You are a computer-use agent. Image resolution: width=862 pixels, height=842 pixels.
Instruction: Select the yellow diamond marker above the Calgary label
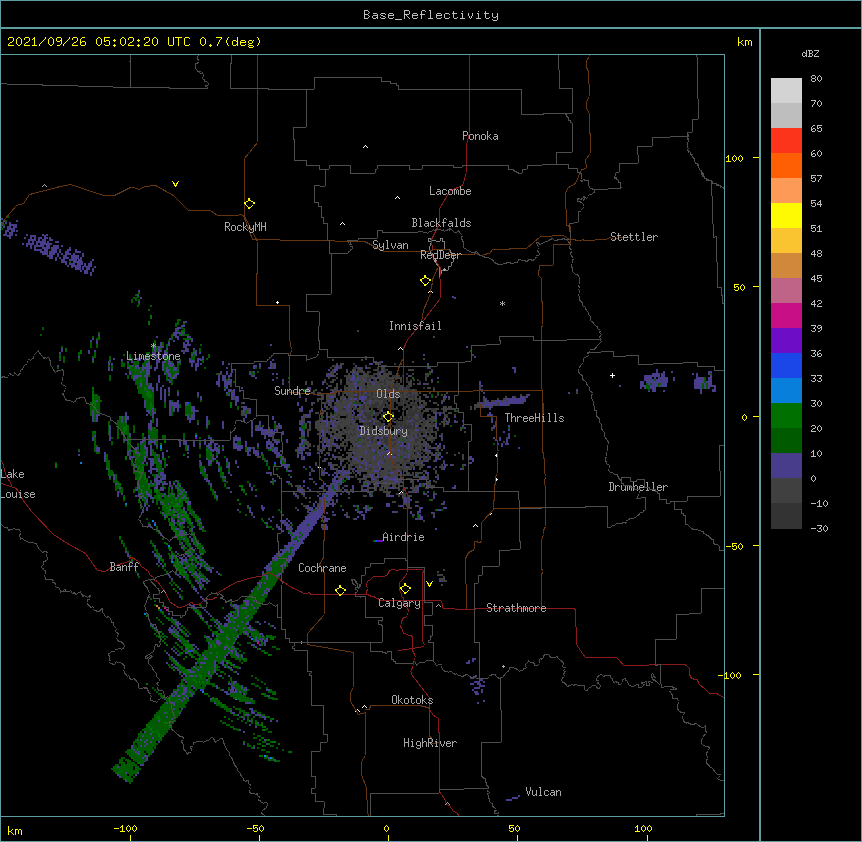(x=405, y=589)
